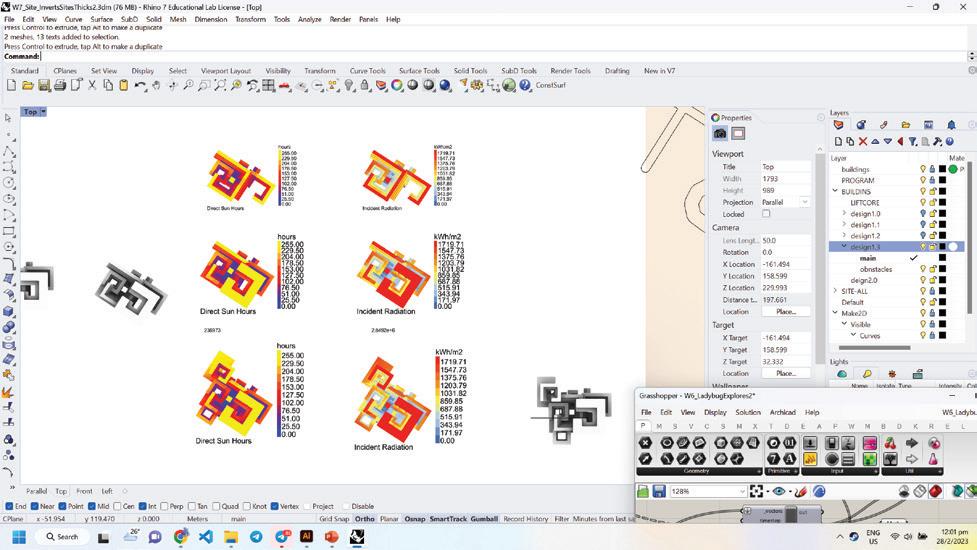
Task: Click the red X delete layer icon
Action: pos(863,141)
